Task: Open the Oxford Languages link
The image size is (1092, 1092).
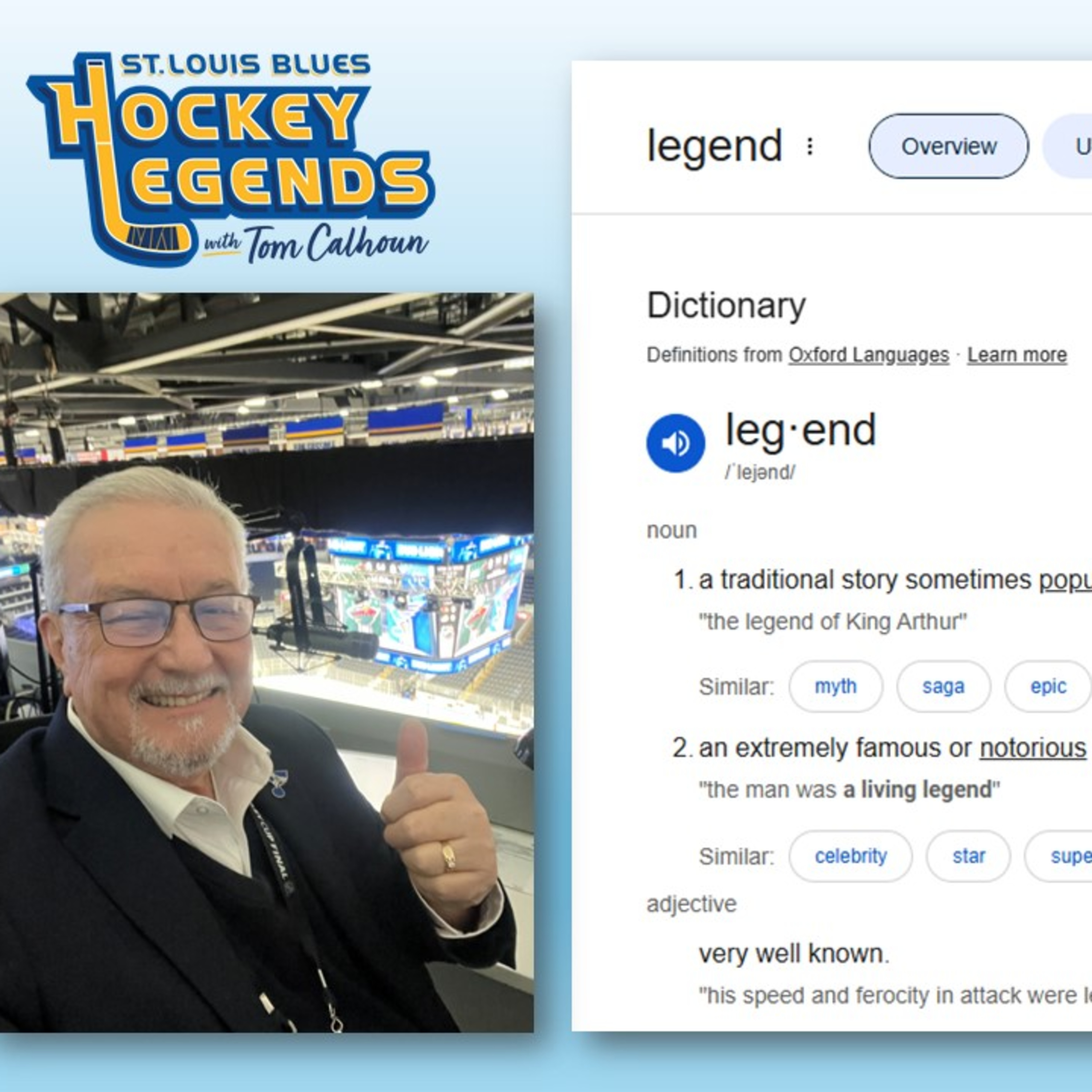Action: pos(869,355)
